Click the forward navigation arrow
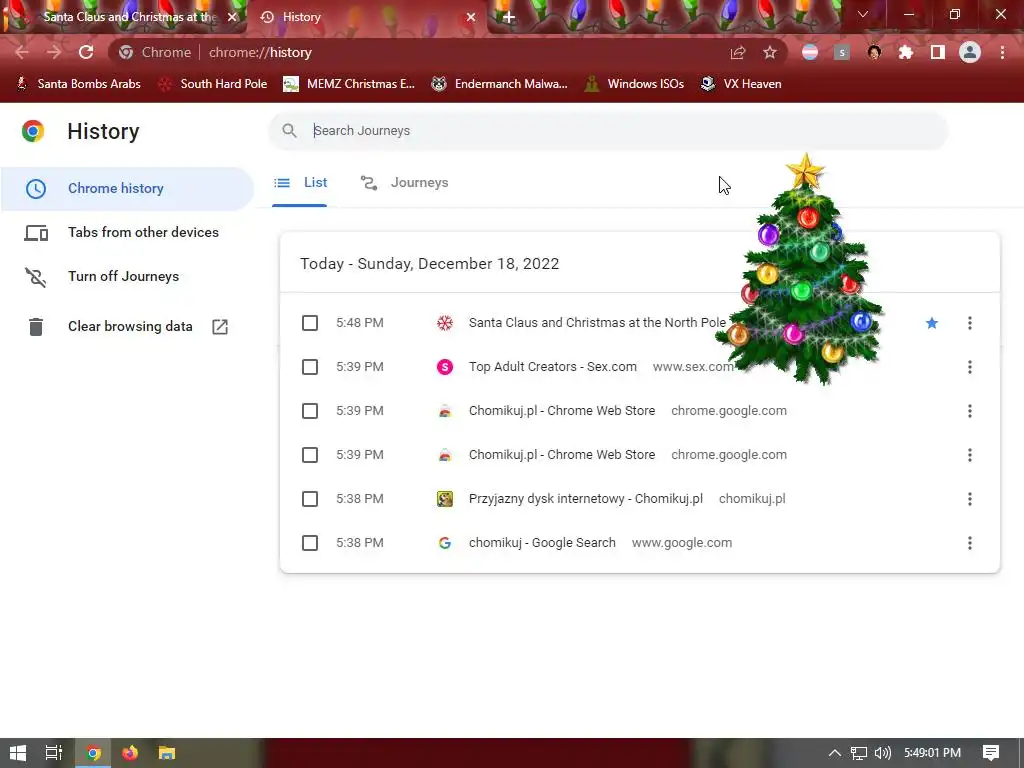This screenshot has width=1024, height=768. click(x=54, y=52)
